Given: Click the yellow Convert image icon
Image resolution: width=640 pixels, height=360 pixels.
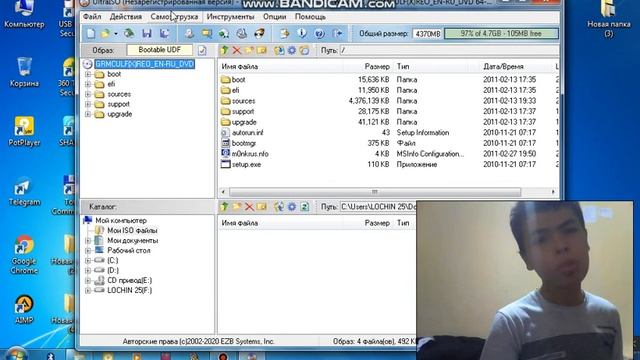Looking at the screenshot, I should [207, 33].
